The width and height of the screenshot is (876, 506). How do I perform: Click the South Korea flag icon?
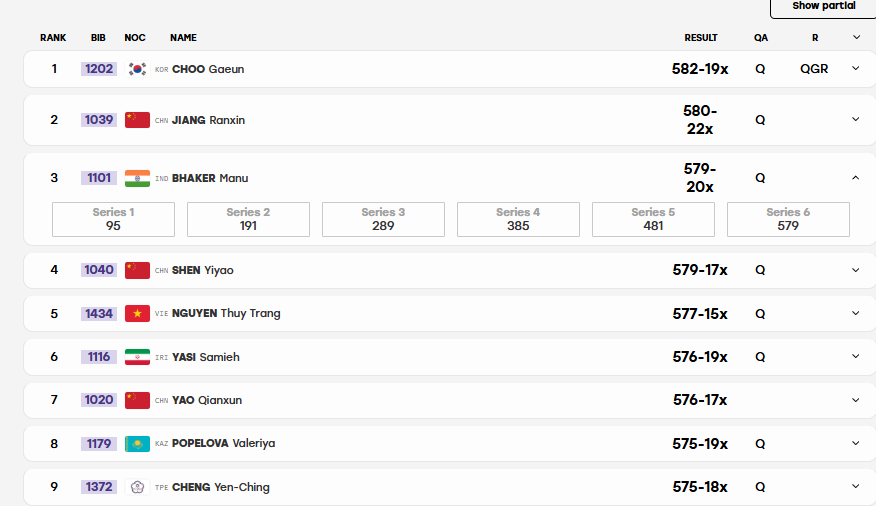(137, 69)
